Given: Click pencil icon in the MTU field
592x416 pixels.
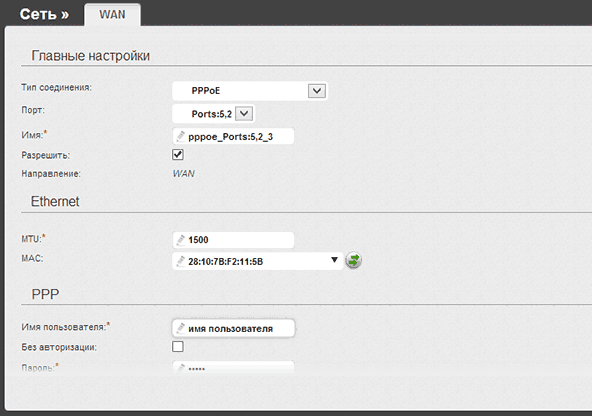Looking at the screenshot, I should [181, 240].
